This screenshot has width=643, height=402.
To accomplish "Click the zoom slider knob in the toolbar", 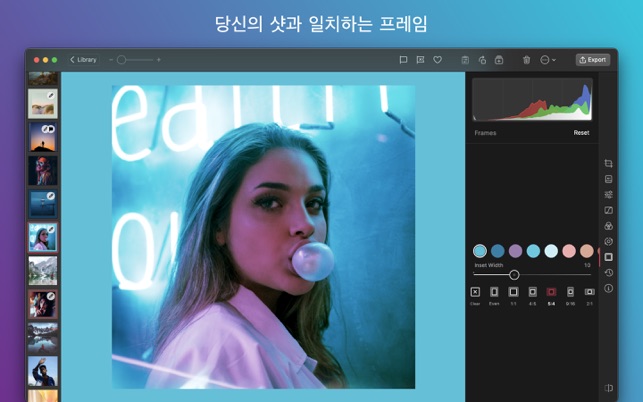I will coord(121,60).
